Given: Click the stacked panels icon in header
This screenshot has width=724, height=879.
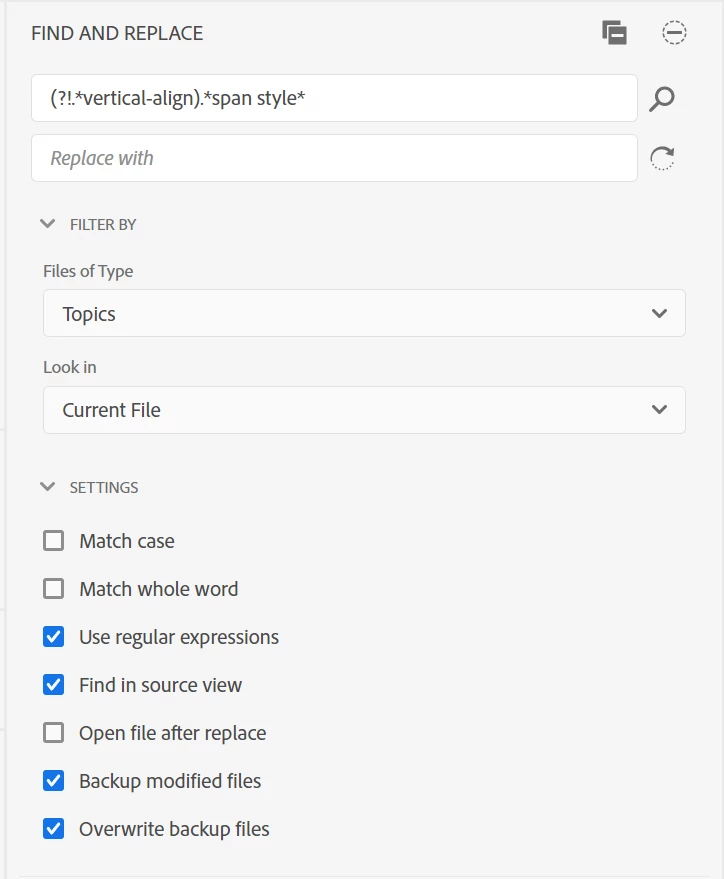Looking at the screenshot, I should [614, 33].
